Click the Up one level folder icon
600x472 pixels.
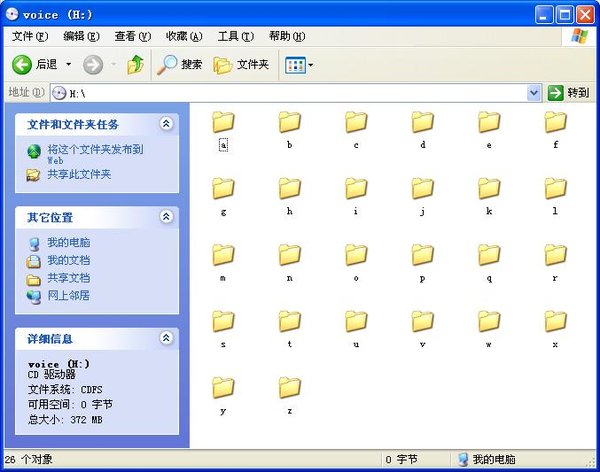[x=135, y=64]
